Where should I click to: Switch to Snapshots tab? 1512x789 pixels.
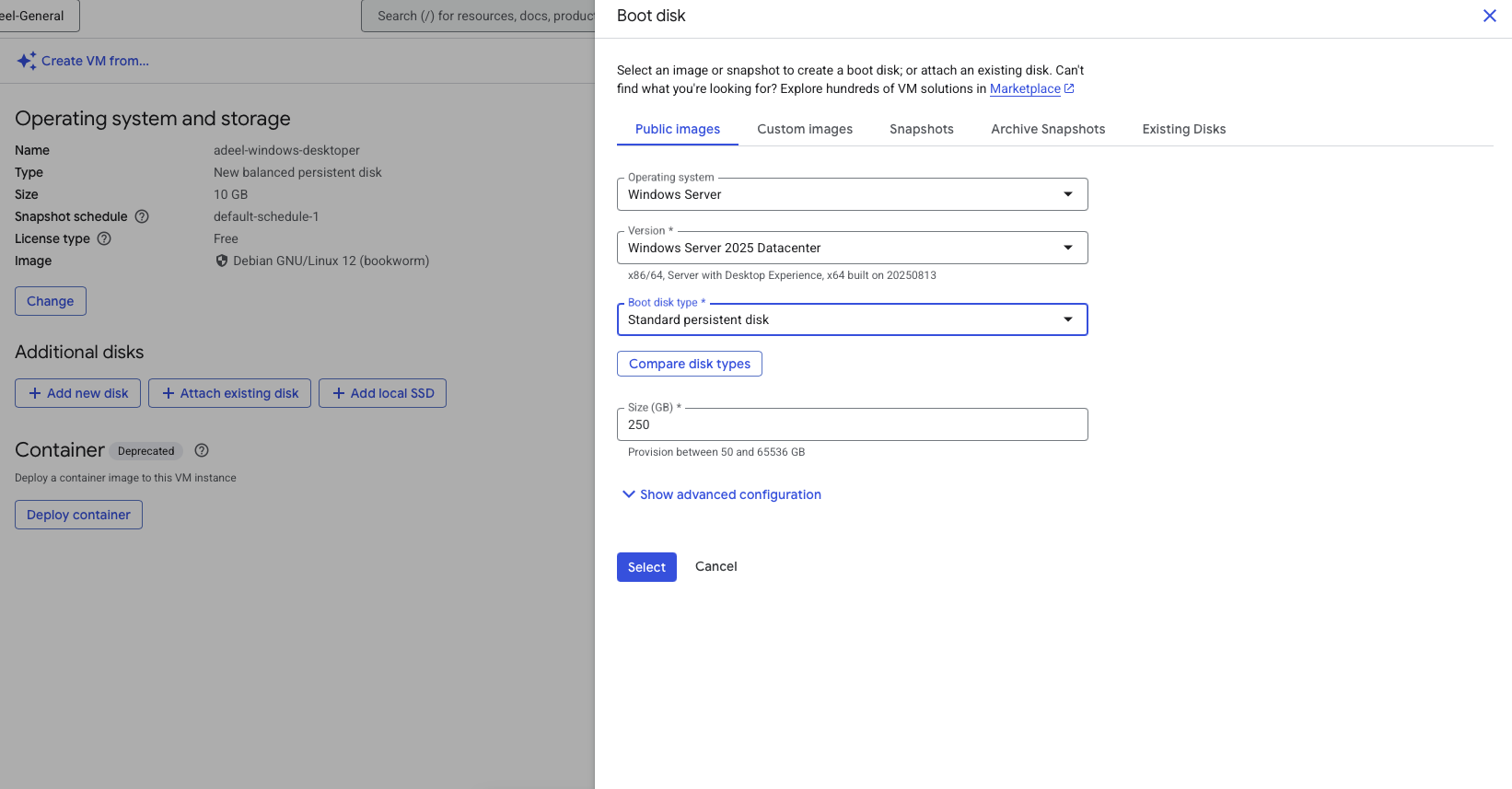922,129
